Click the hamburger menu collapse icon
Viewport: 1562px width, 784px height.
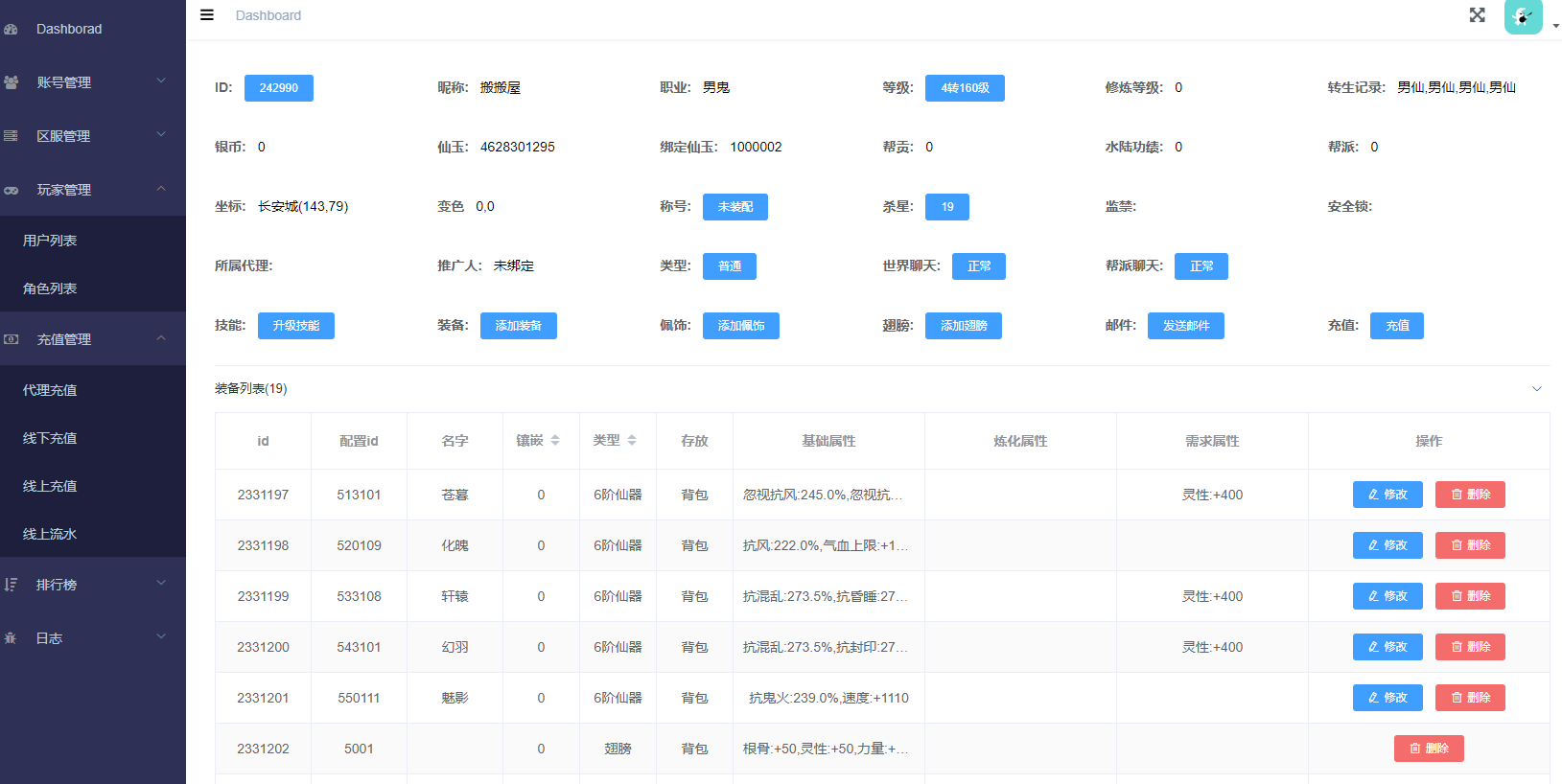coord(206,15)
